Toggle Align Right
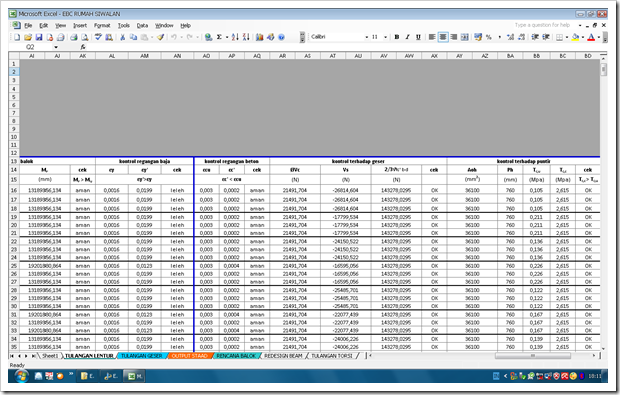 point(454,37)
